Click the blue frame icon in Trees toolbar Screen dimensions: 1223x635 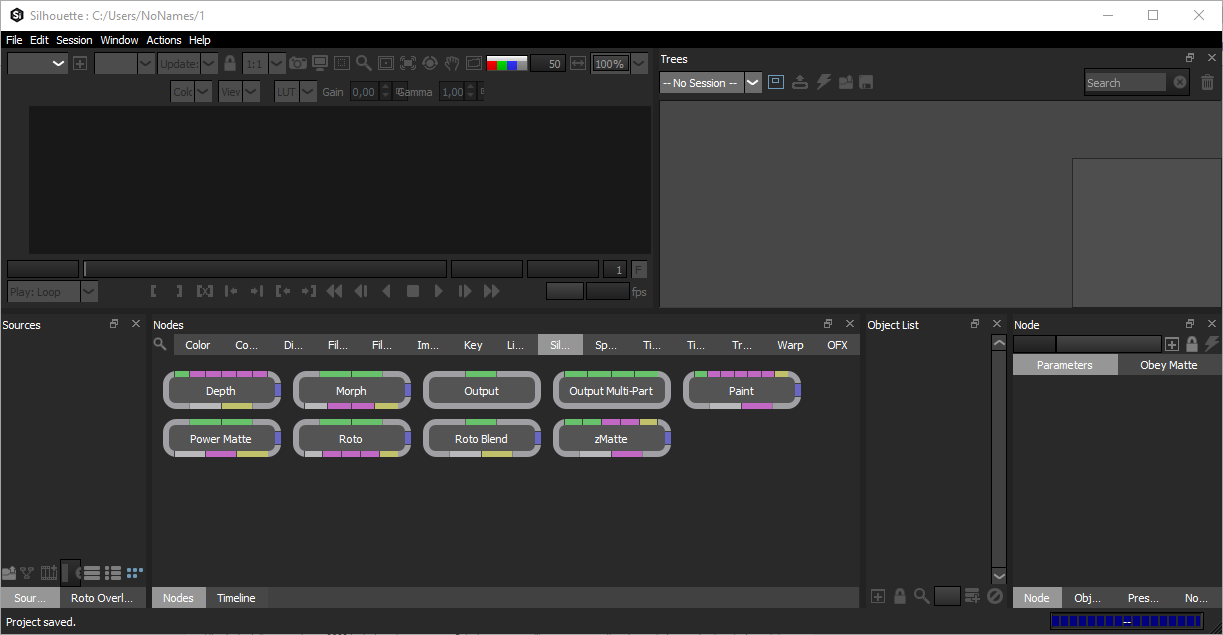[776, 82]
